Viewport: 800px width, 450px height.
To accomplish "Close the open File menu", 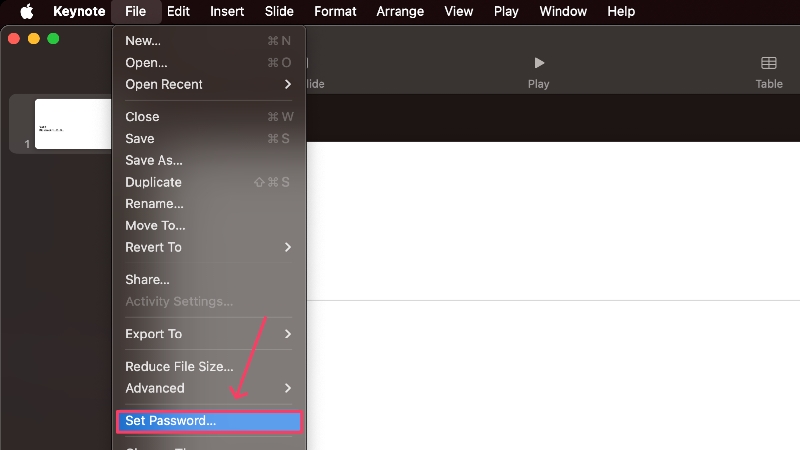I will (x=136, y=11).
